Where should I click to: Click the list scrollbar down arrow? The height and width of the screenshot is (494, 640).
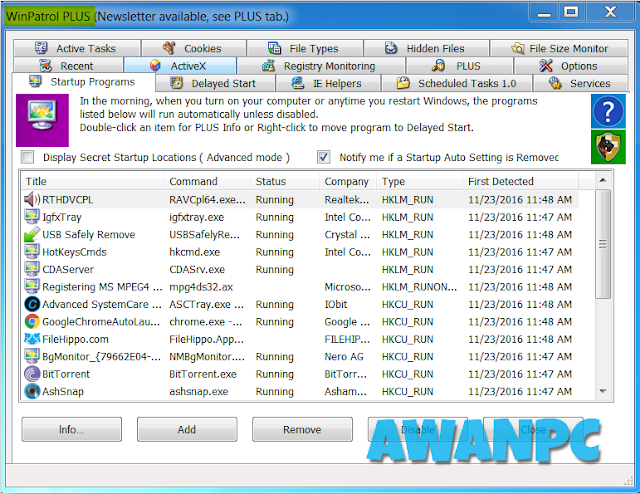[x=603, y=391]
